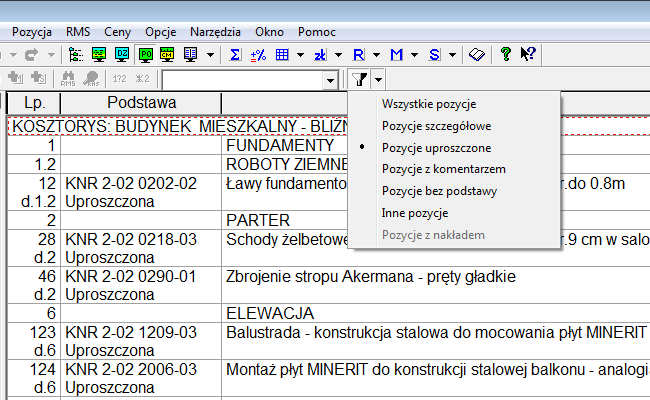This screenshot has height=400, width=650.
Task: Click the table grid icon
Action: tap(282, 53)
